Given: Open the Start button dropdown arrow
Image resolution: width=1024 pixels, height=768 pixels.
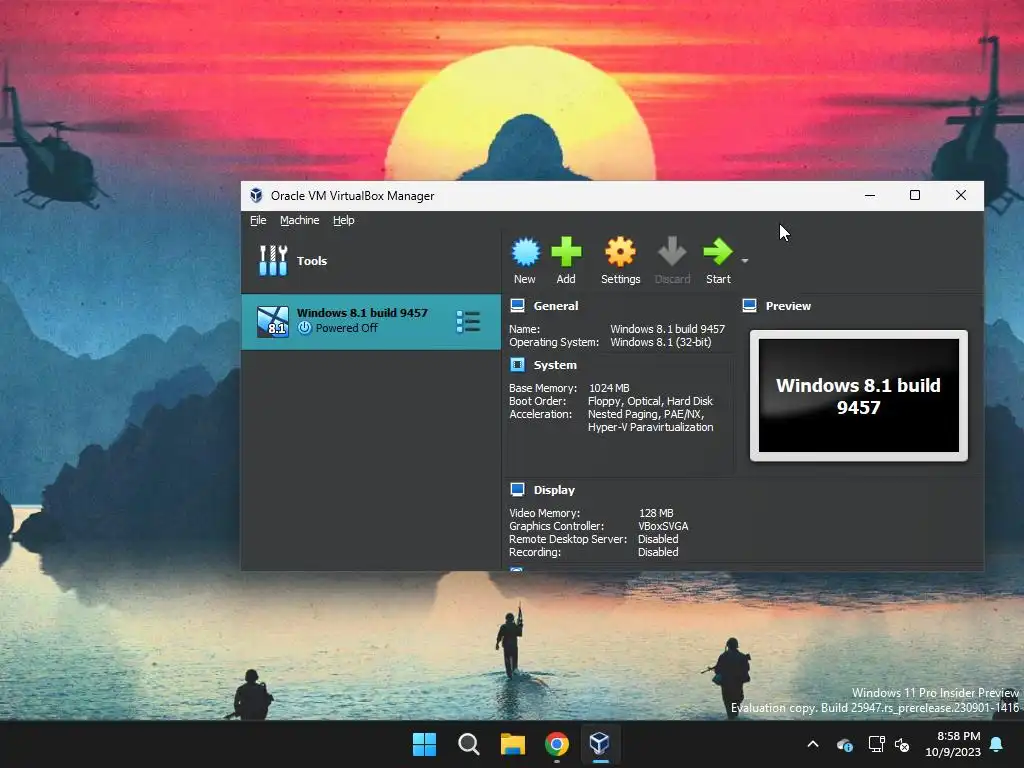Looking at the screenshot, I should [x=744, y=261].
